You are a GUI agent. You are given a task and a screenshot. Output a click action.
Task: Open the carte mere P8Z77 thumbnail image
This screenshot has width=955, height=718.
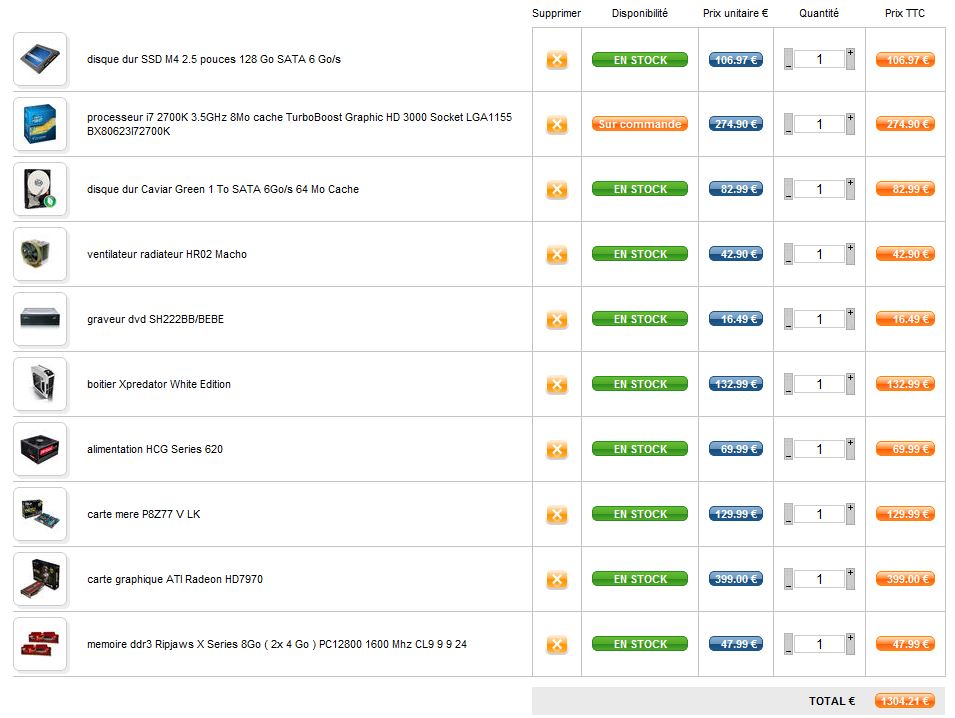40,514
